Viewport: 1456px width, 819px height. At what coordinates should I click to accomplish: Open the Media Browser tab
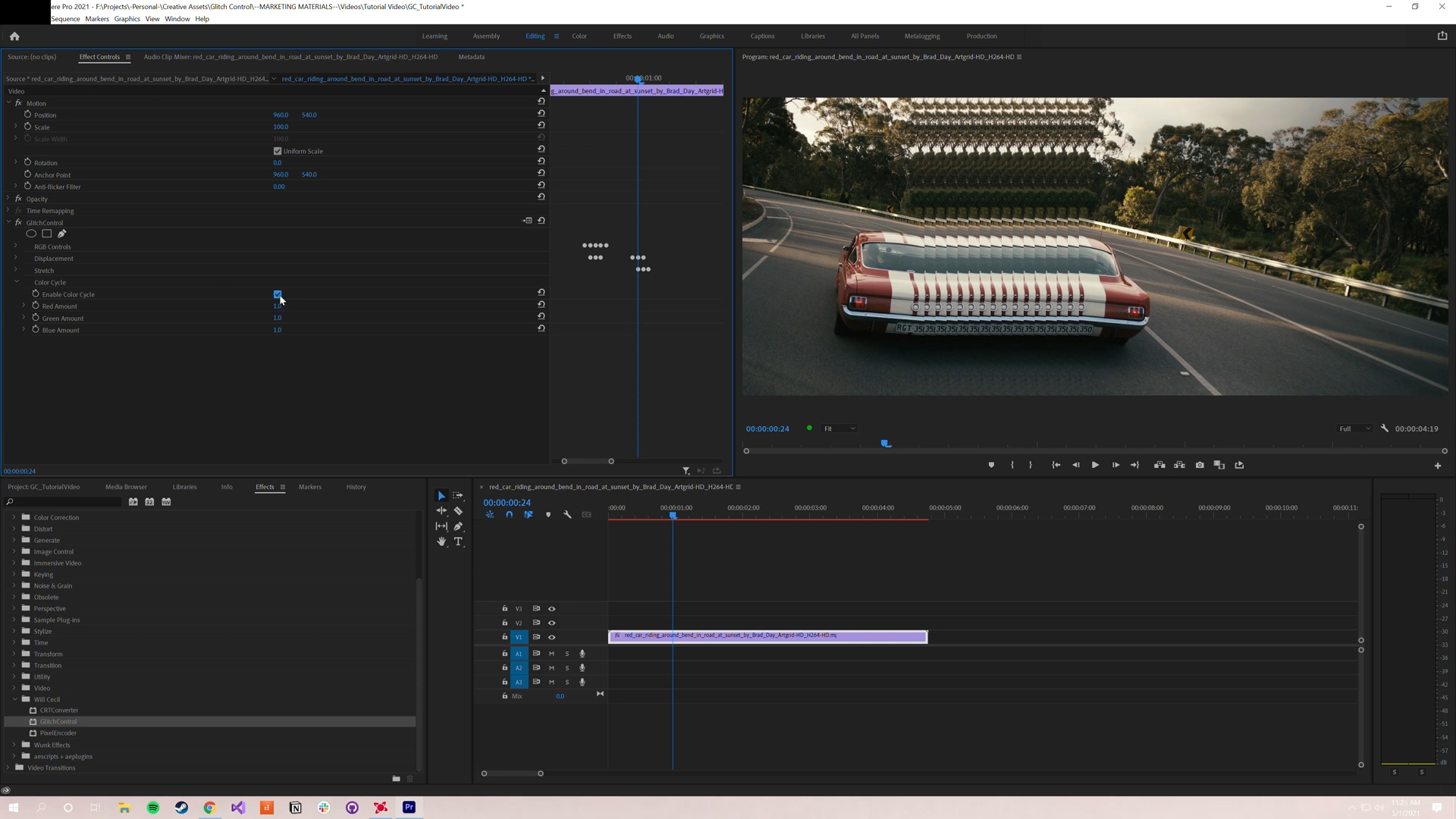pos(126,487)
